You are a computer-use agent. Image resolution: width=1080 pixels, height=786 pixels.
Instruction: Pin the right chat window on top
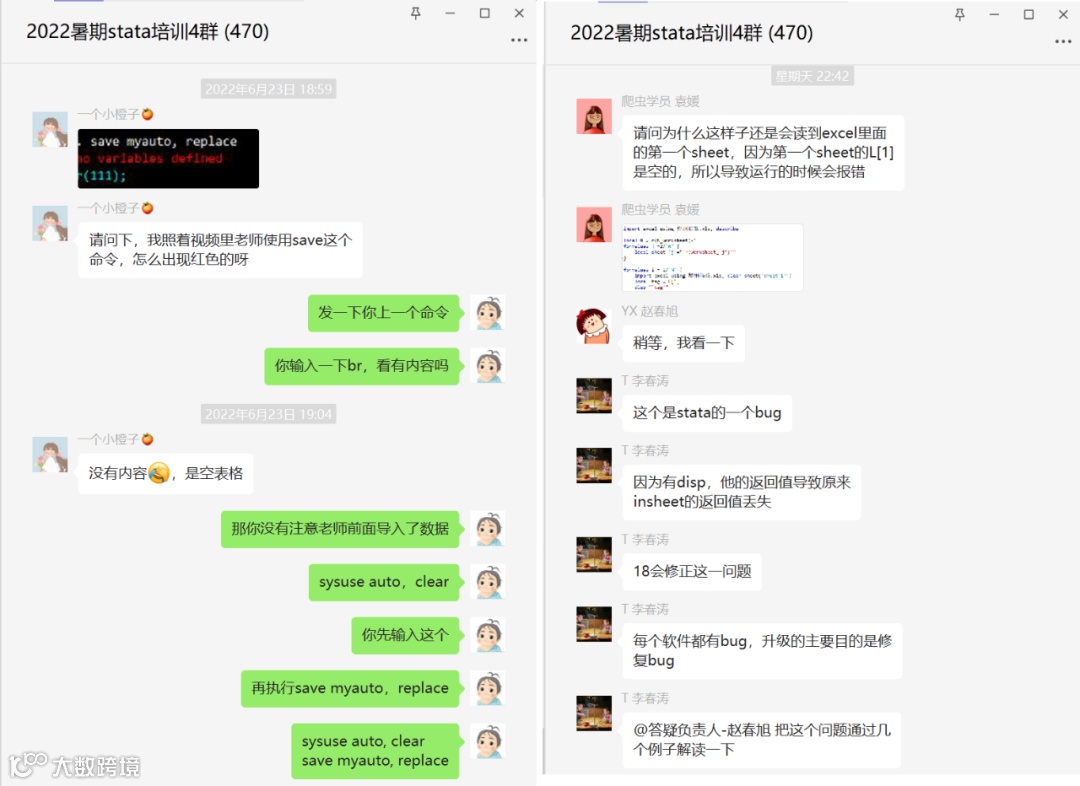[959, 14]
